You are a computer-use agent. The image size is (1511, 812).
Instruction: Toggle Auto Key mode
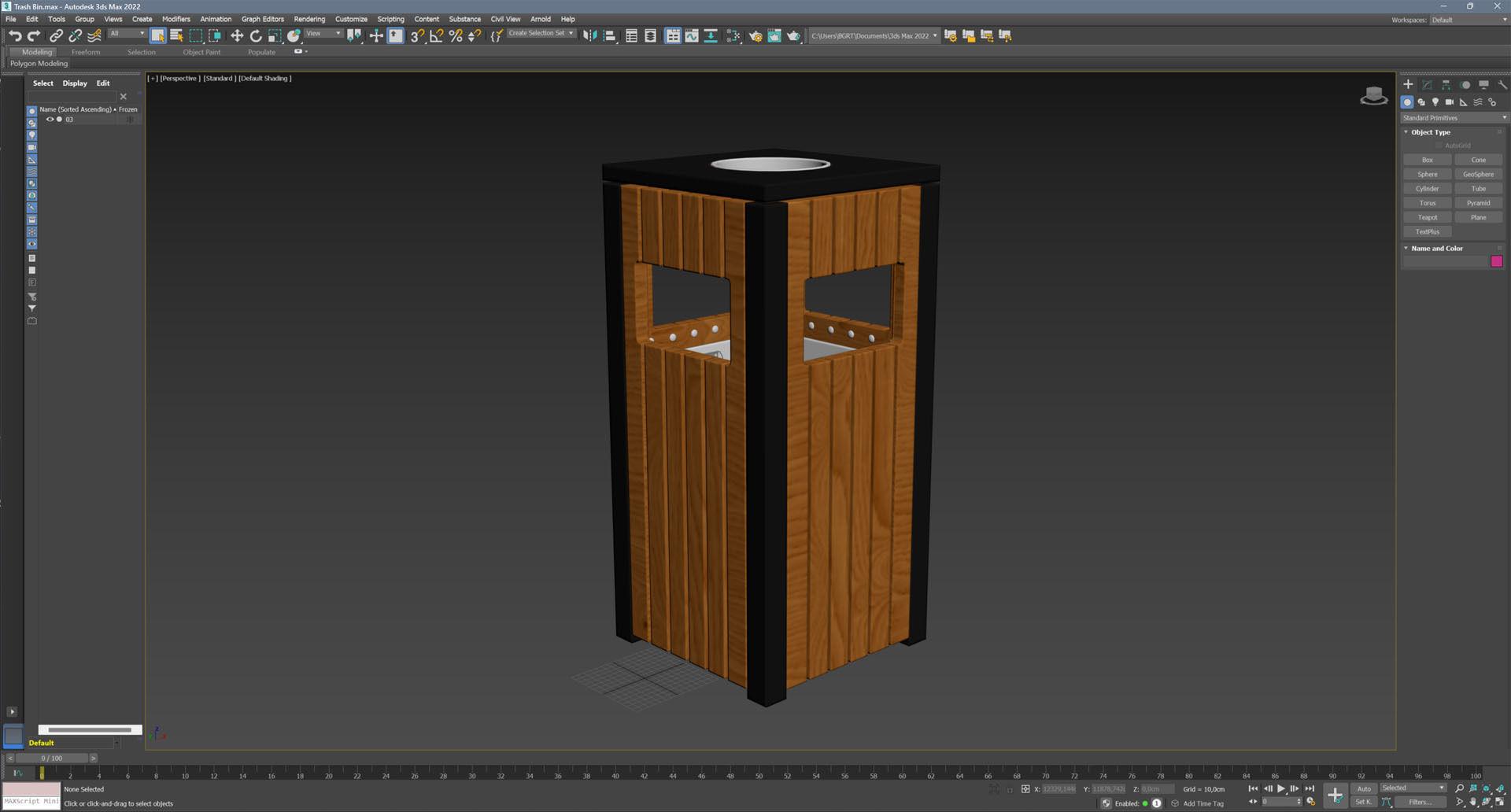click(x=1364, y=788)
